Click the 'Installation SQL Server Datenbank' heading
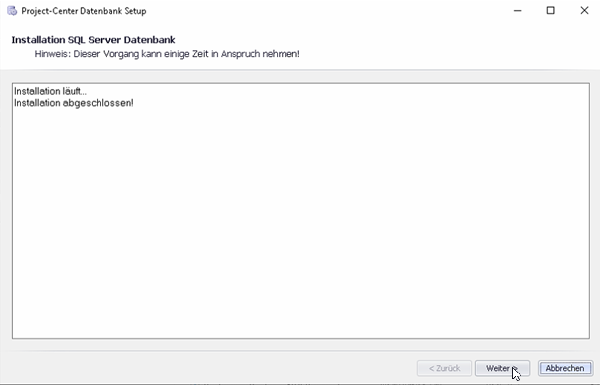Screen dimensions: 600x385 click(93, 40)
